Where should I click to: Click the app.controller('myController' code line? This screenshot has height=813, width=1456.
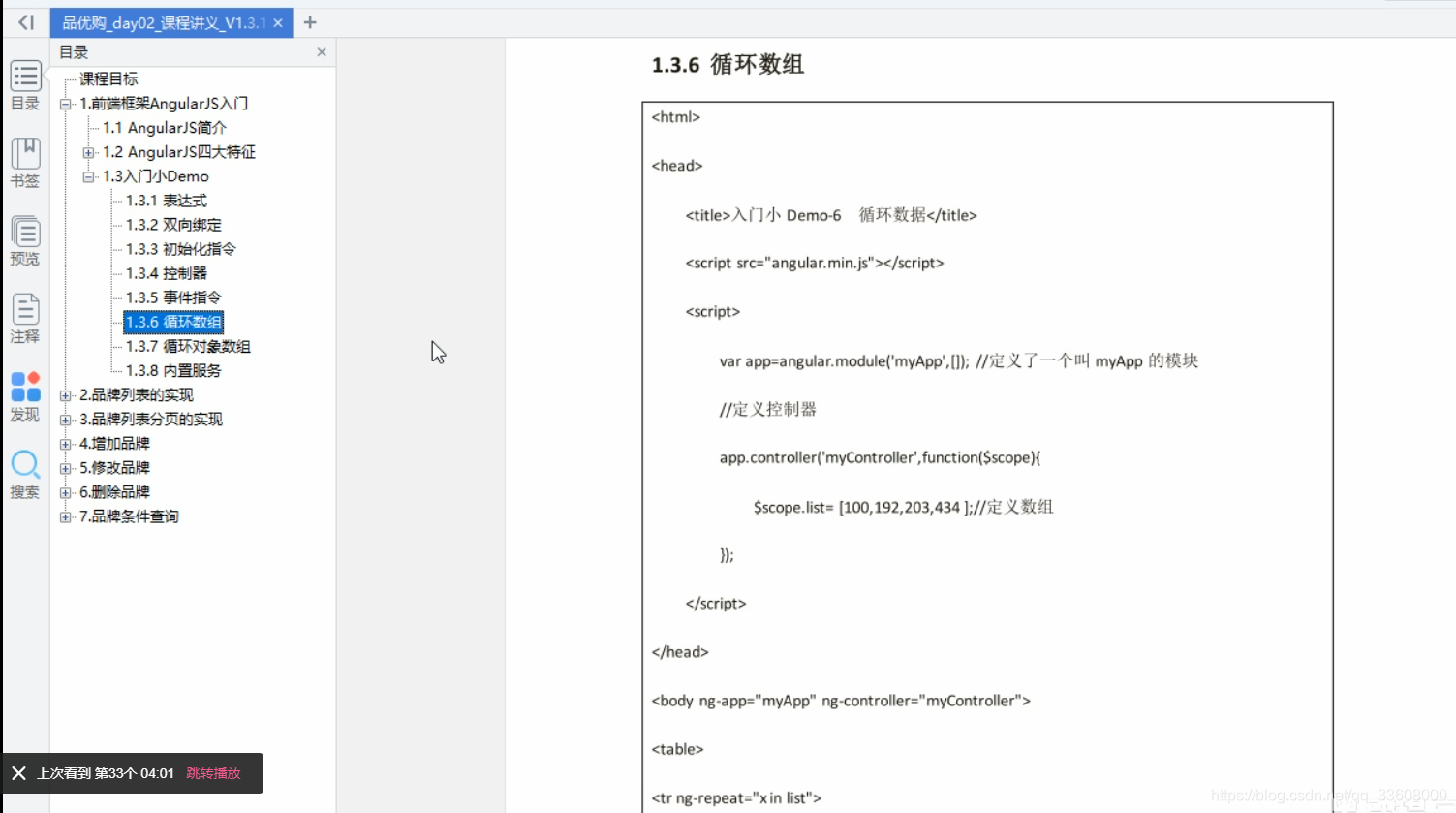[880, 458]
